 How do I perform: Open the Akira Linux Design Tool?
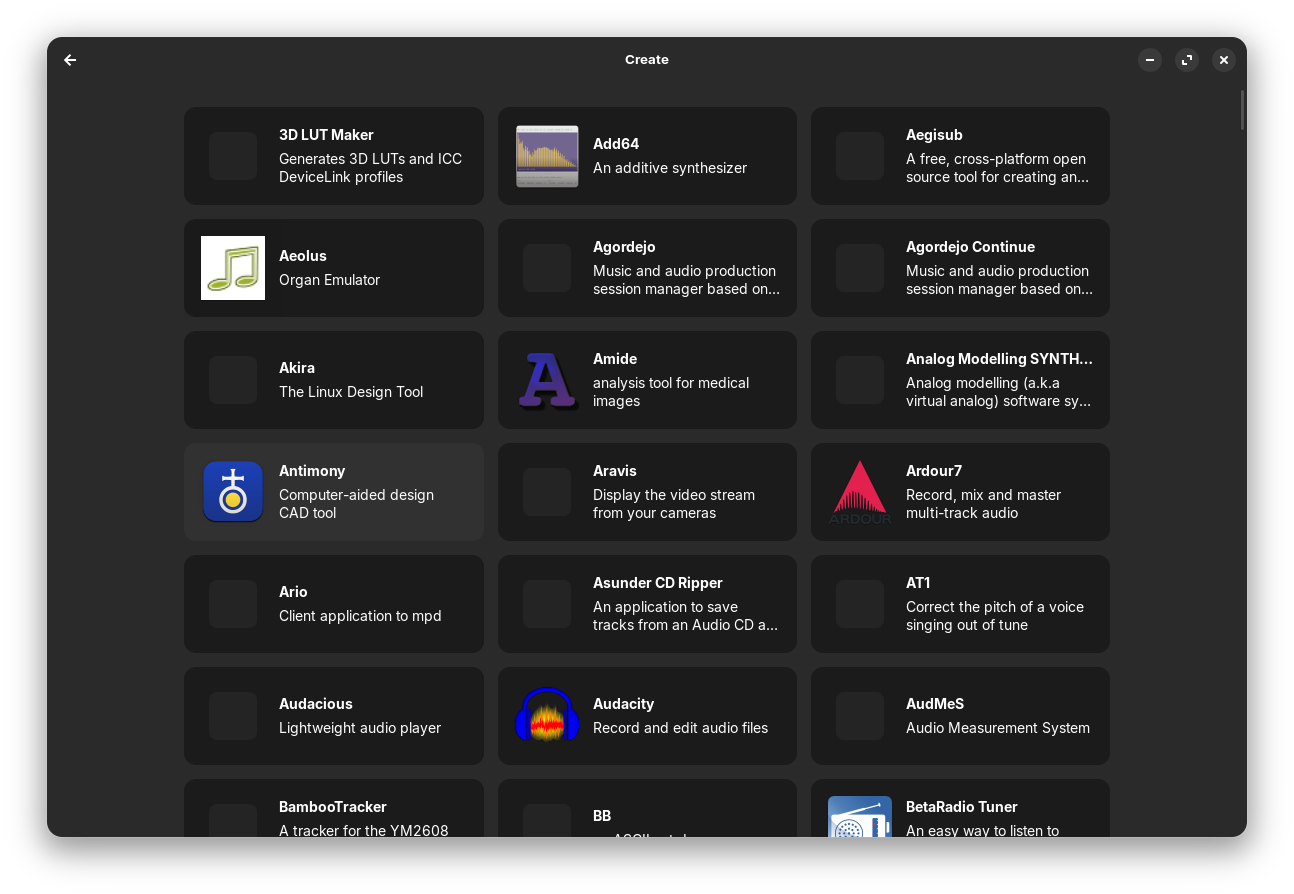click(x=334, y=380)
